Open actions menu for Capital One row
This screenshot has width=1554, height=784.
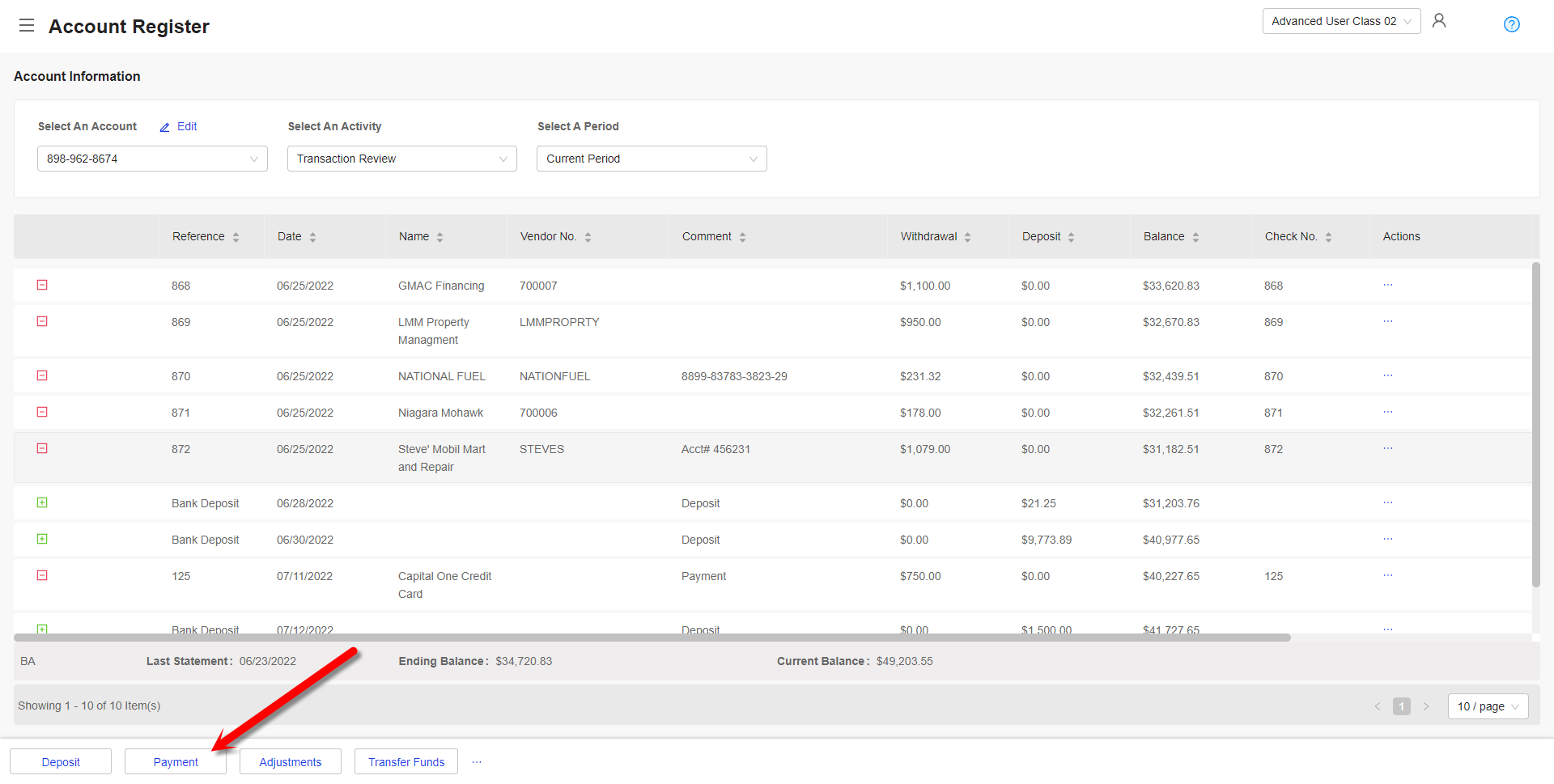[1388, 575]
